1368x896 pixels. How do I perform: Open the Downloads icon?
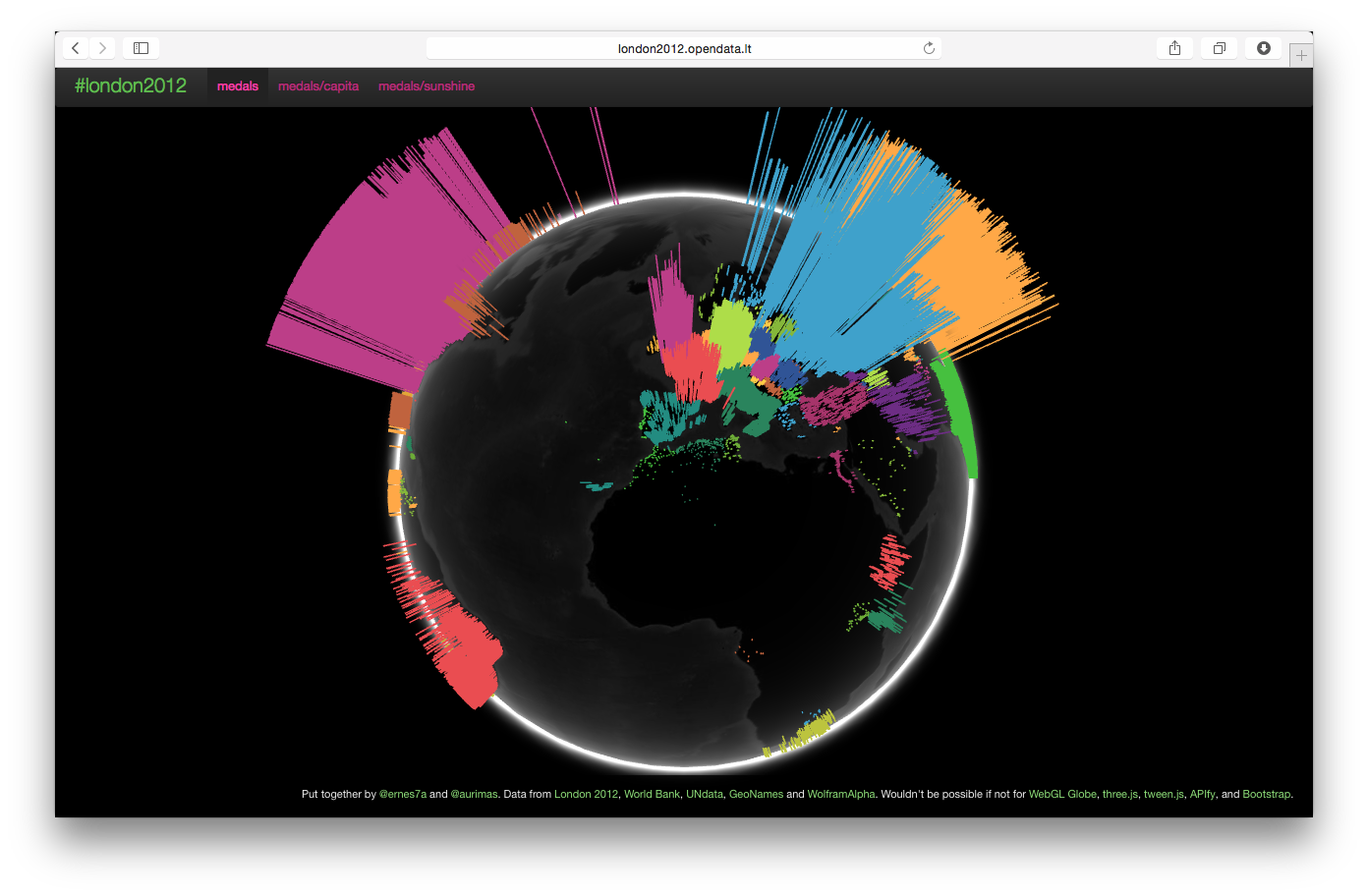(1264, 48)
